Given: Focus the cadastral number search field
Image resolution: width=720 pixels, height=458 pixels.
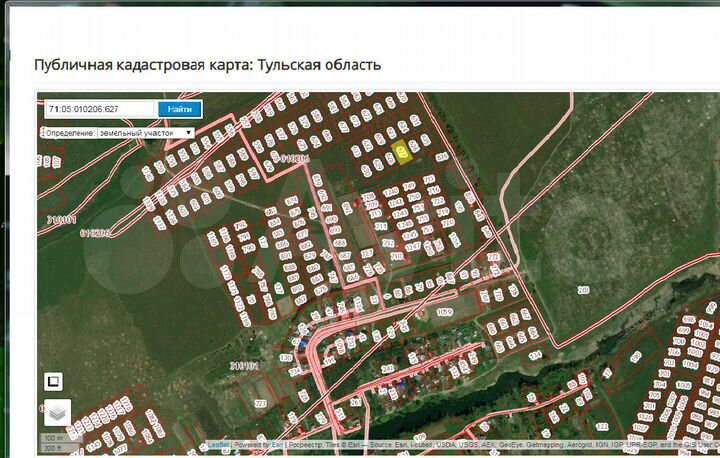Looking at the screenshot, I should click(100, 109).
